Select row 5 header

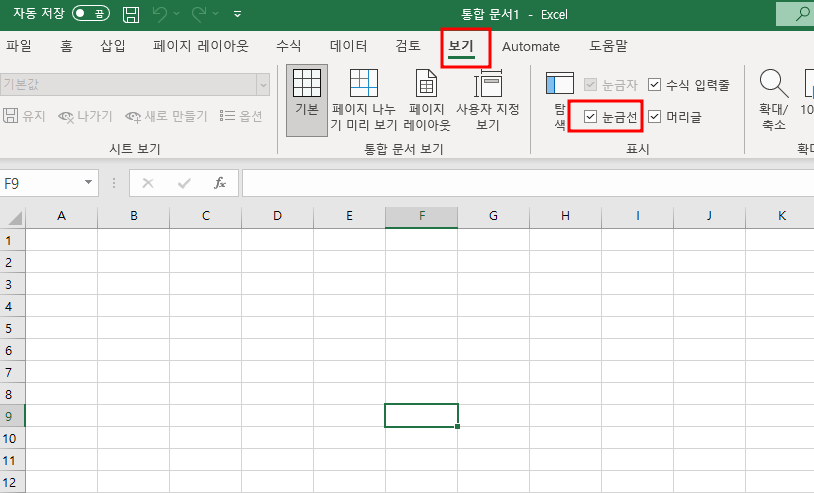pyautogui.click(x=12, y=328)
